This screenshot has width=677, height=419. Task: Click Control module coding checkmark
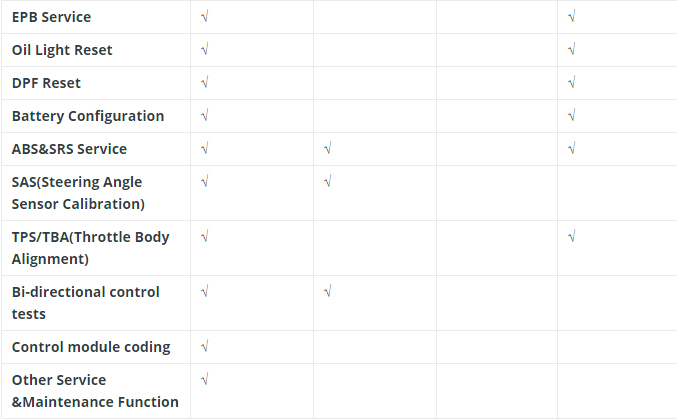(205, 346)
